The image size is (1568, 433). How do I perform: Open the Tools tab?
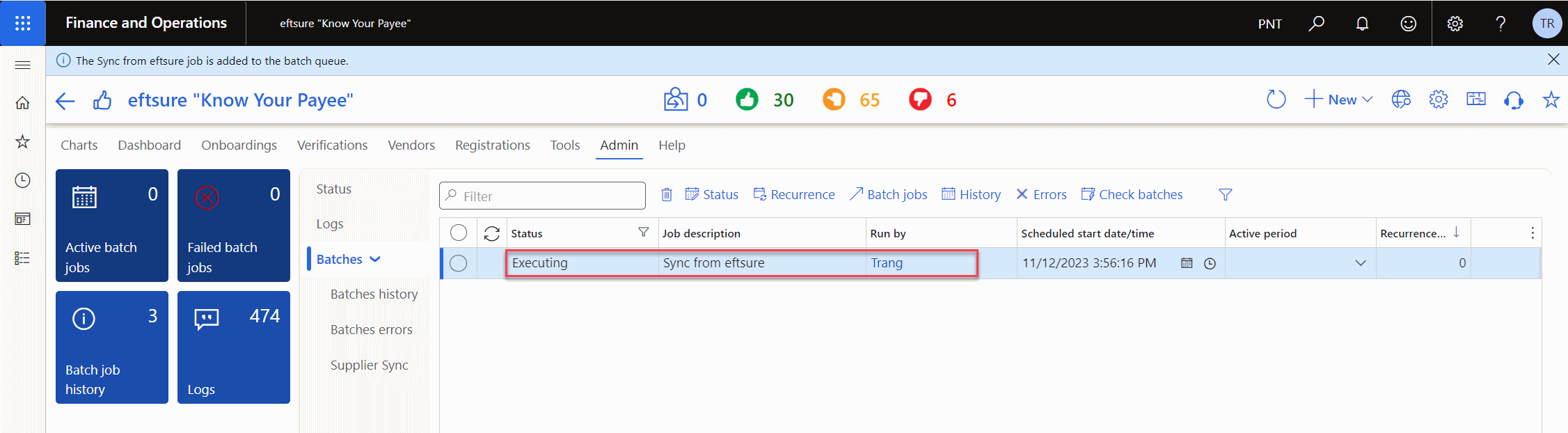tap(565, 145)
